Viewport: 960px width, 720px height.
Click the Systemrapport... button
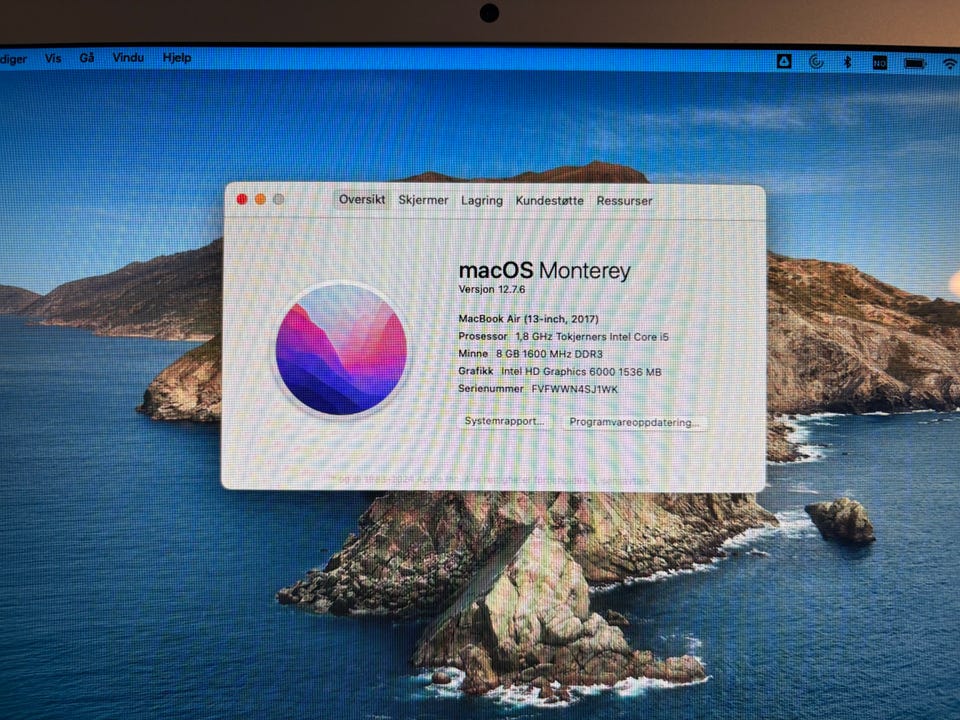tap(504, 421)
